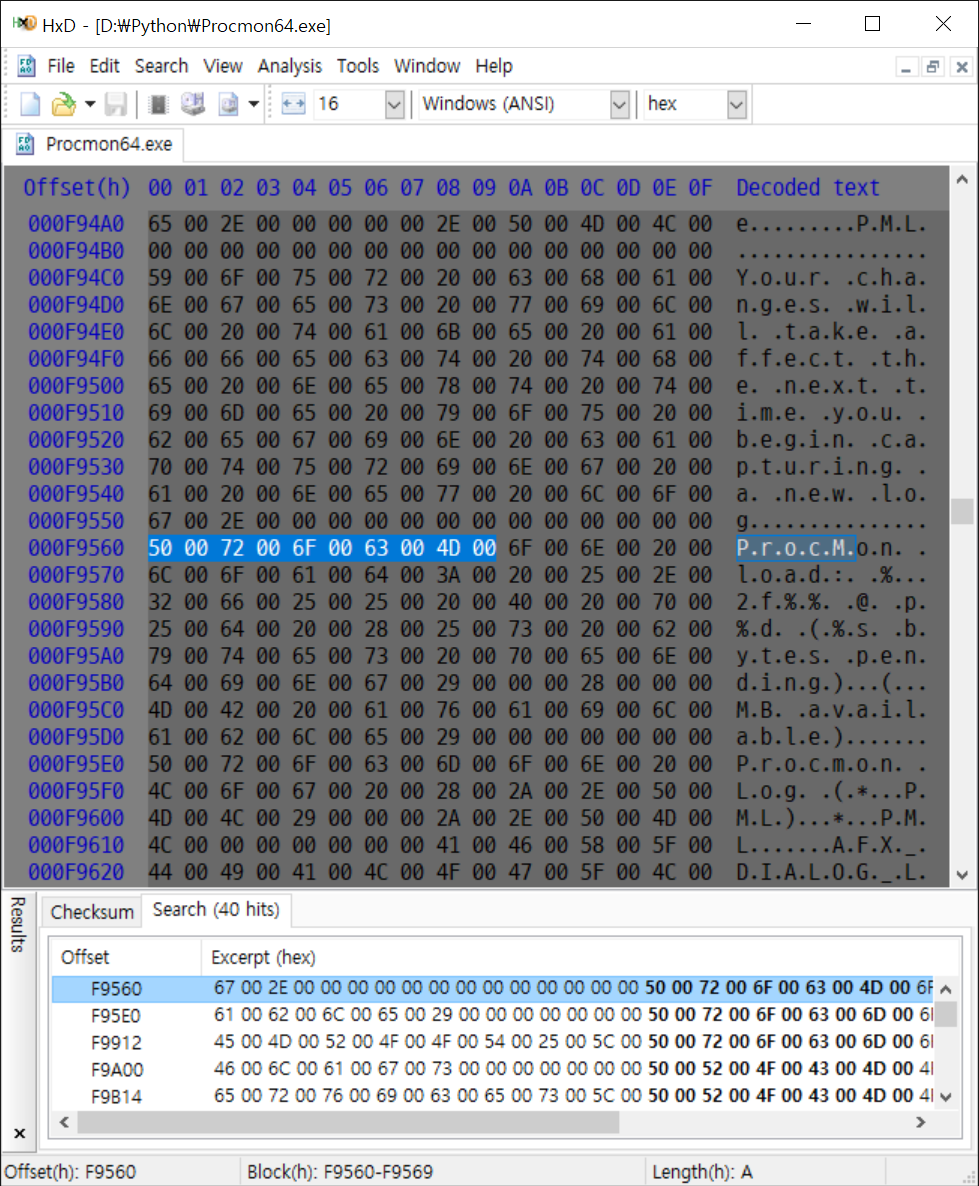This screenshot has width=979, height=1186.
Task: Restore the inner document window
Action: coord(933,67)
